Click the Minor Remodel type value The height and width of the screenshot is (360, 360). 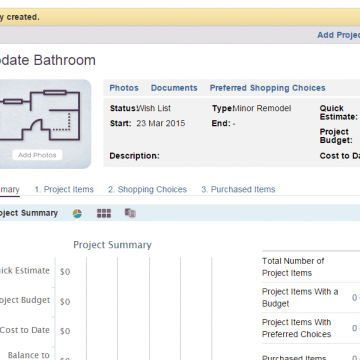(x=262, y=108)
